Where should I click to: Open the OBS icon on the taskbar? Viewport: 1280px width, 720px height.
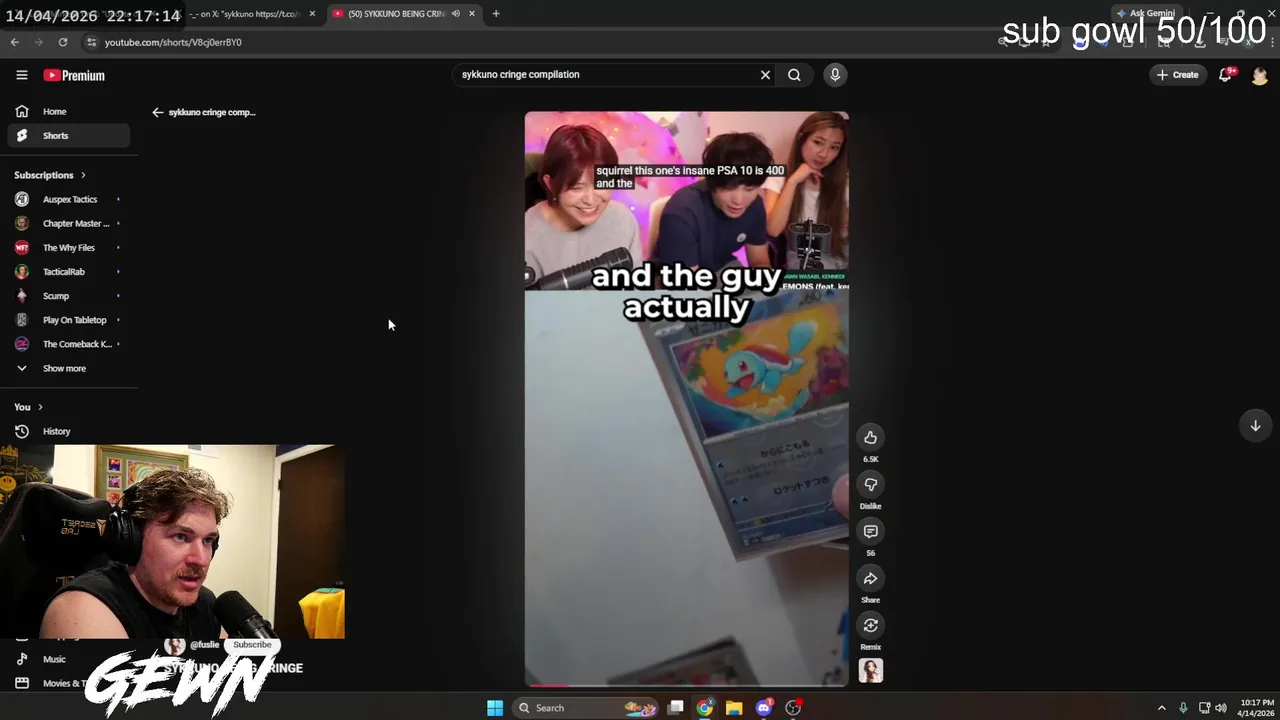tap(793, 708)
